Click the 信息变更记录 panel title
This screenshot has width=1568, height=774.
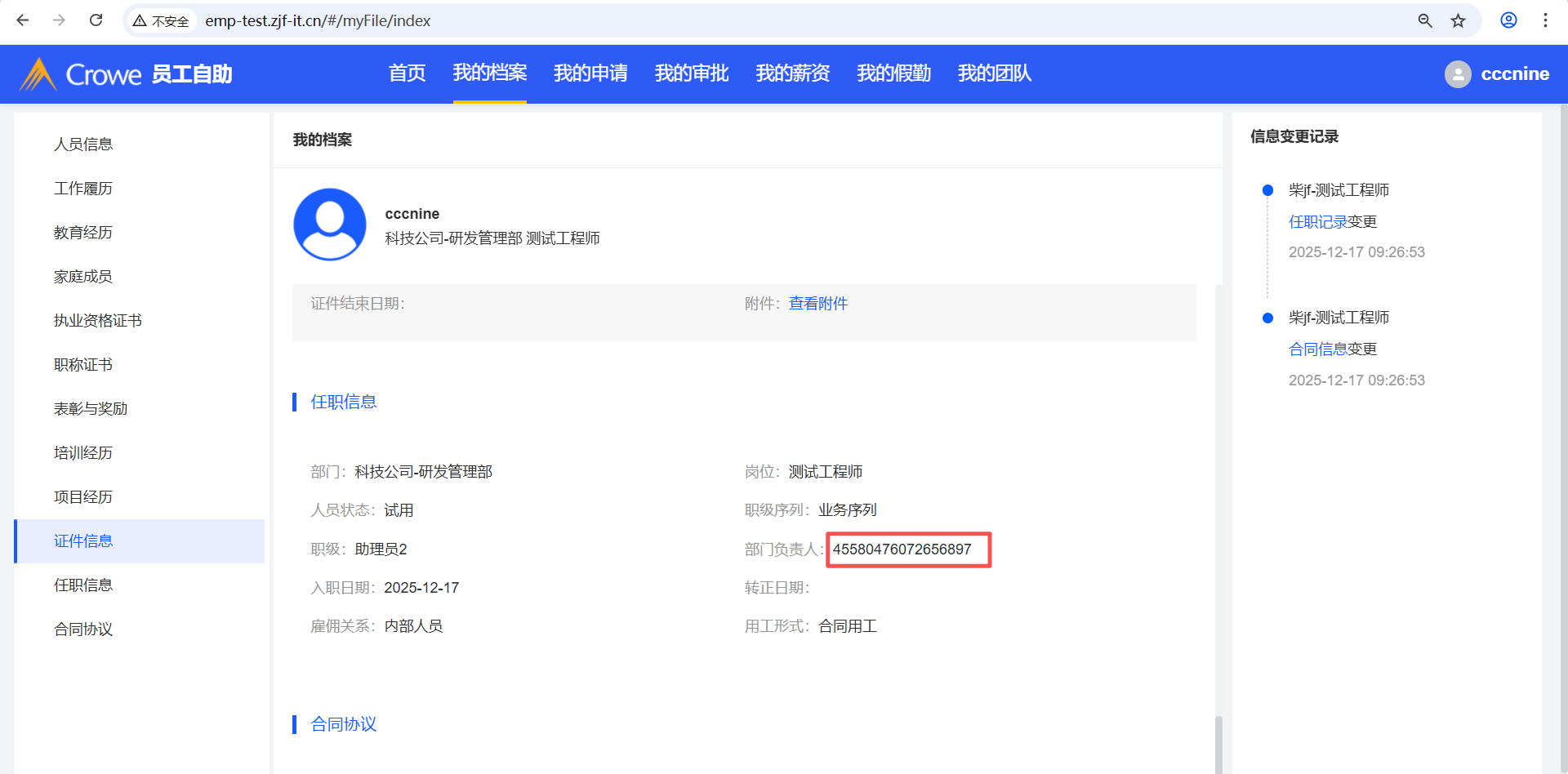[1294, 136]
